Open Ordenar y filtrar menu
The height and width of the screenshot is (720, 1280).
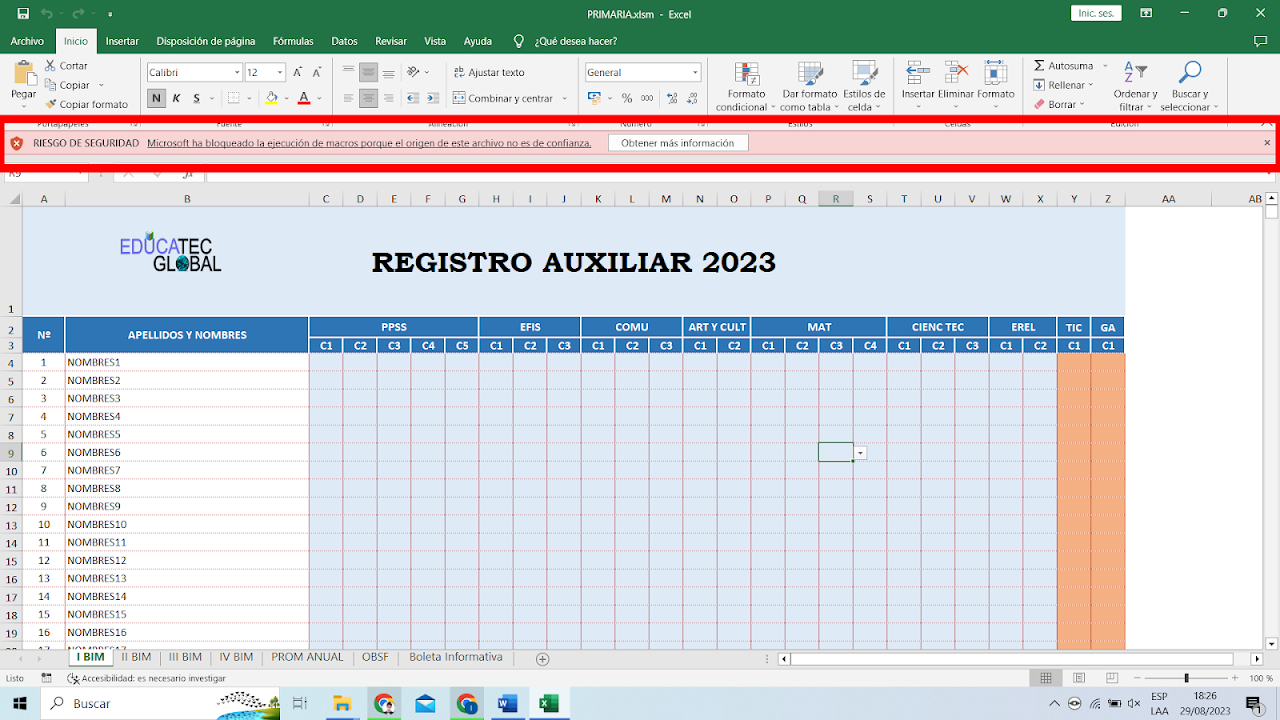click(1135, 86)
